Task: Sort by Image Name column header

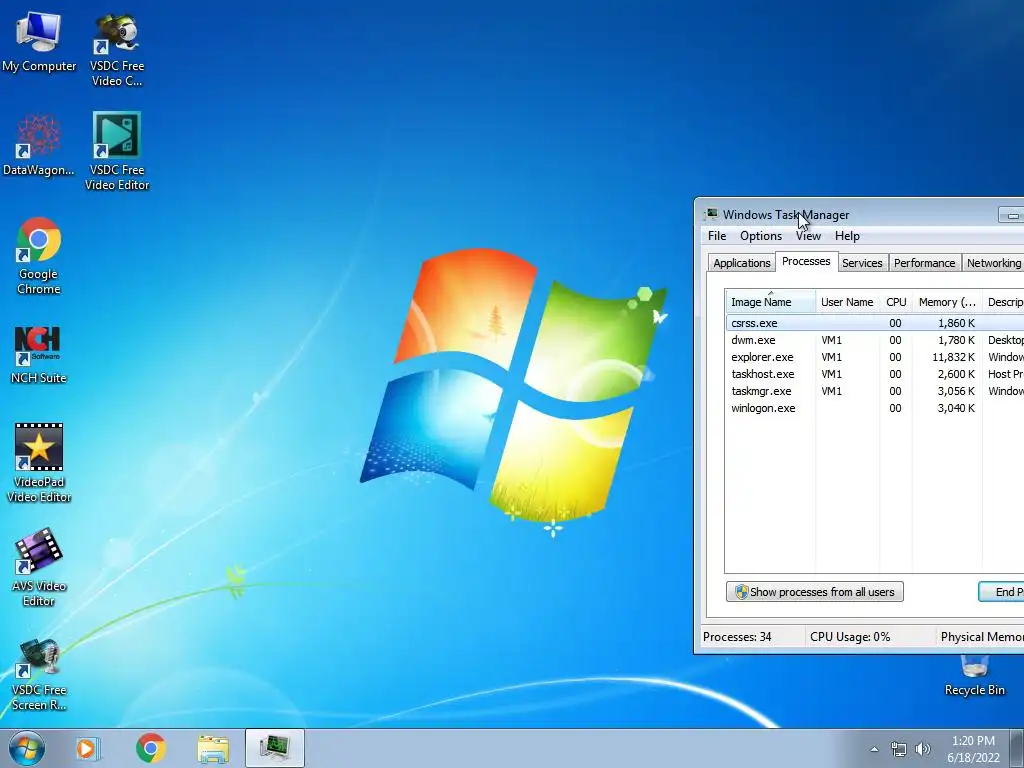Action: (770, 302)
